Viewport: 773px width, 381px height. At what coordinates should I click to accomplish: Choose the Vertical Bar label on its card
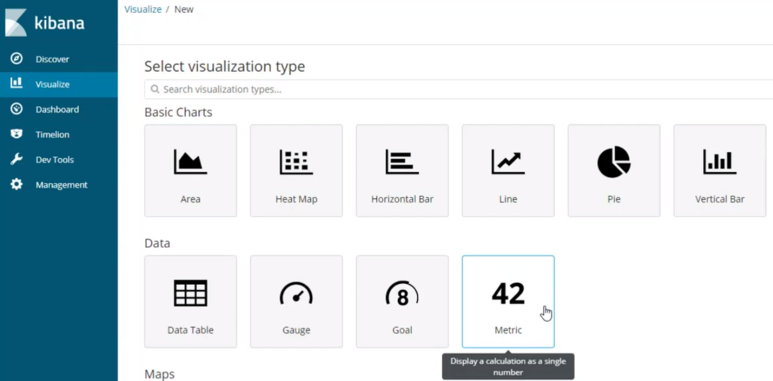(x=720, y=199)
